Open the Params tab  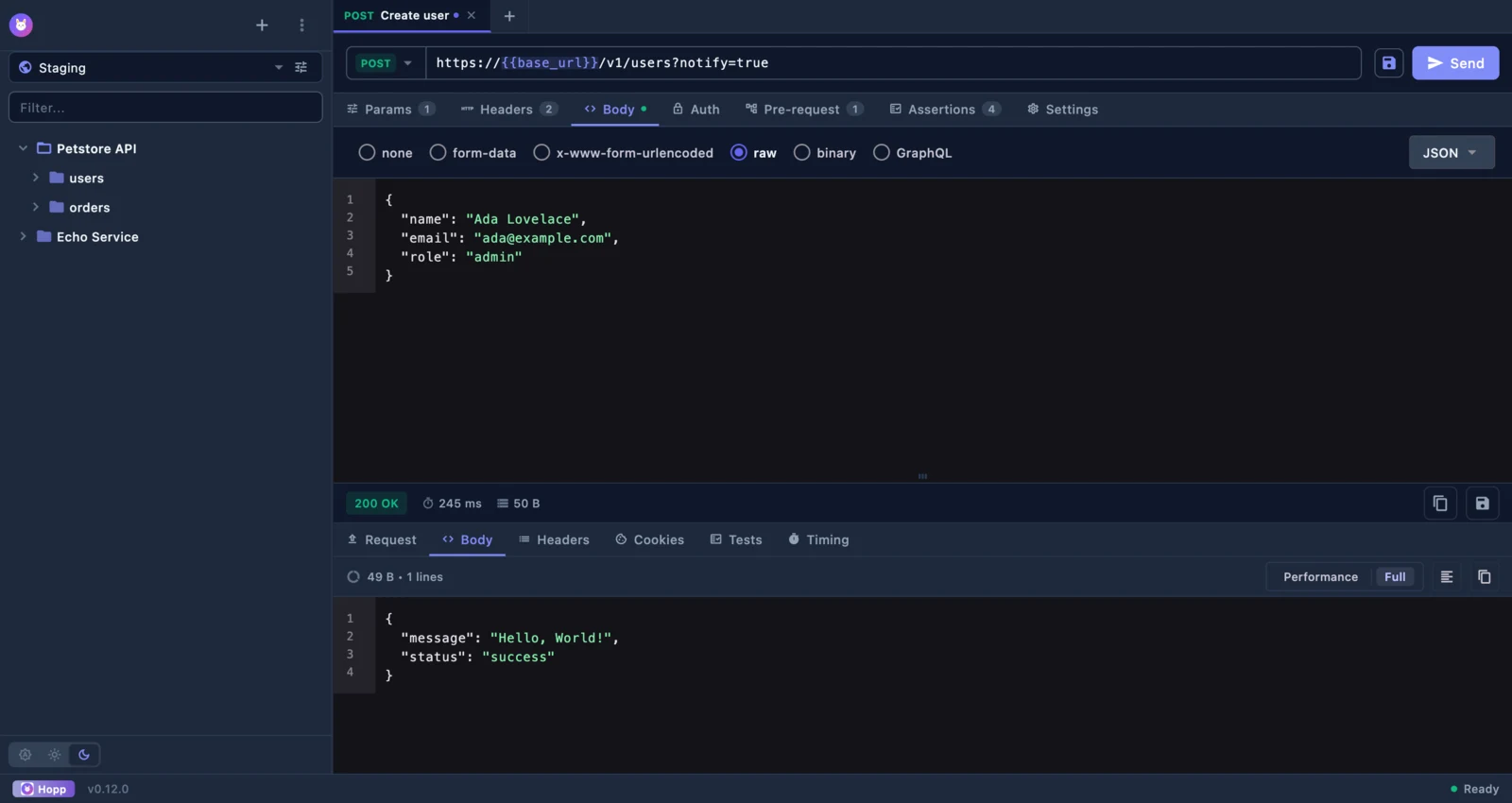(390, 110)
